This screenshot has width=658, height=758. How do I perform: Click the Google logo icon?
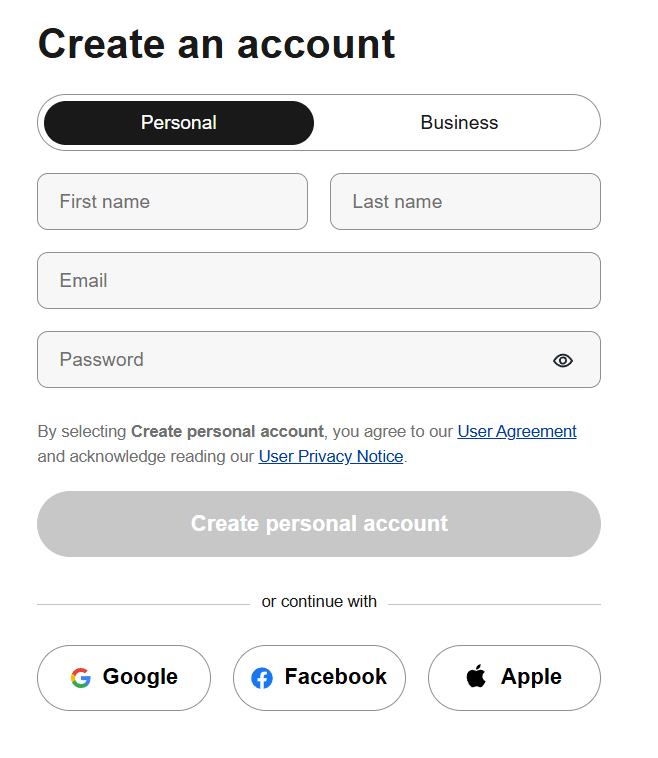[81, 678]
